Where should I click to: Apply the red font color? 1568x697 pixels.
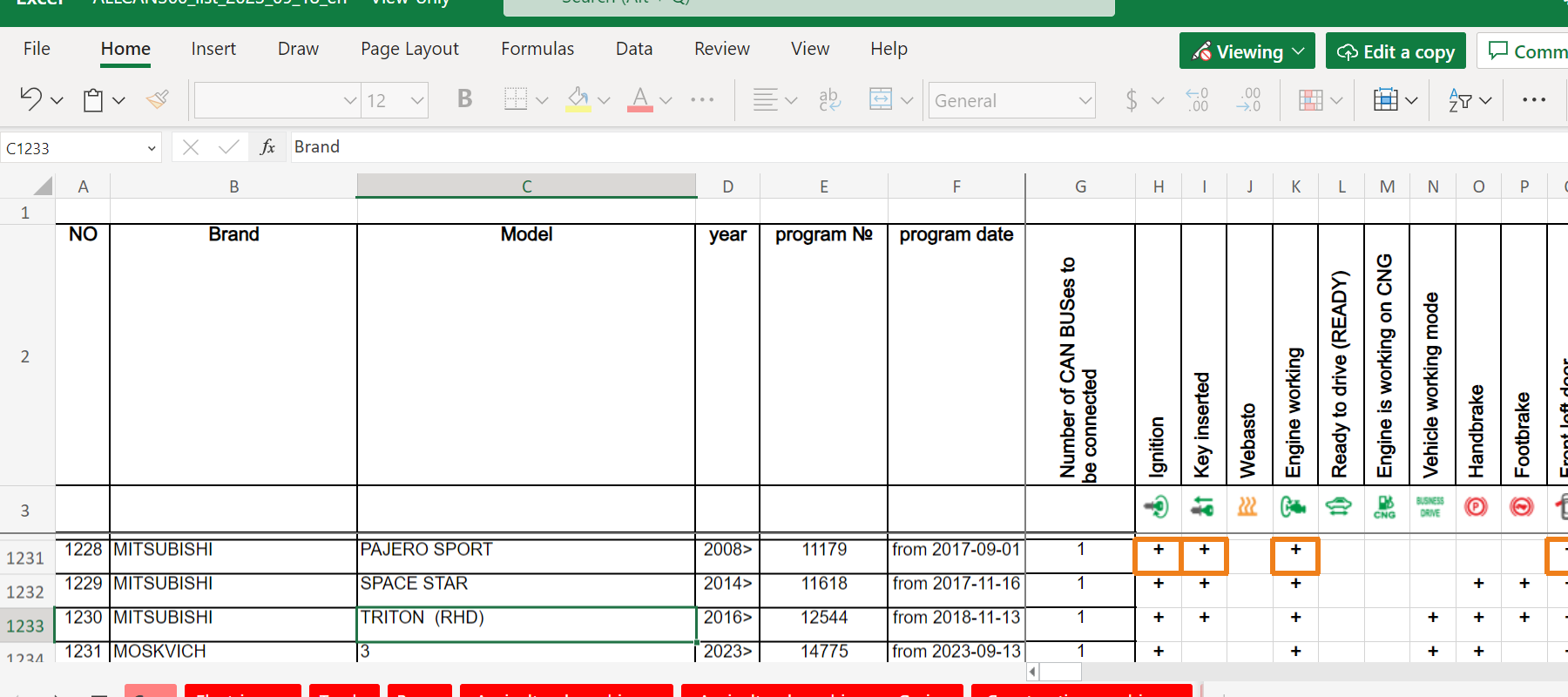640,99
